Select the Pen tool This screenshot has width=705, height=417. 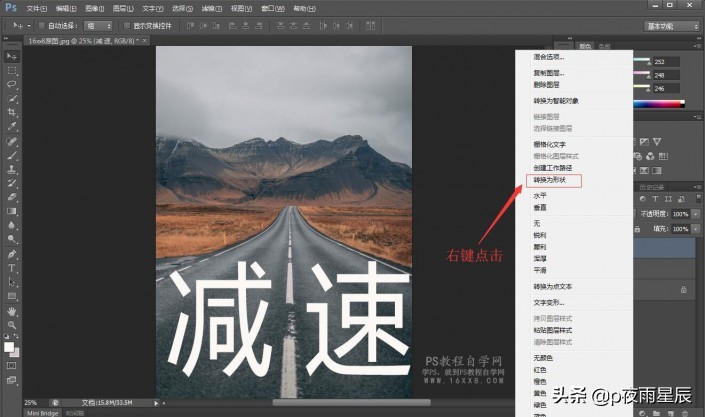[x=12, y=255]
